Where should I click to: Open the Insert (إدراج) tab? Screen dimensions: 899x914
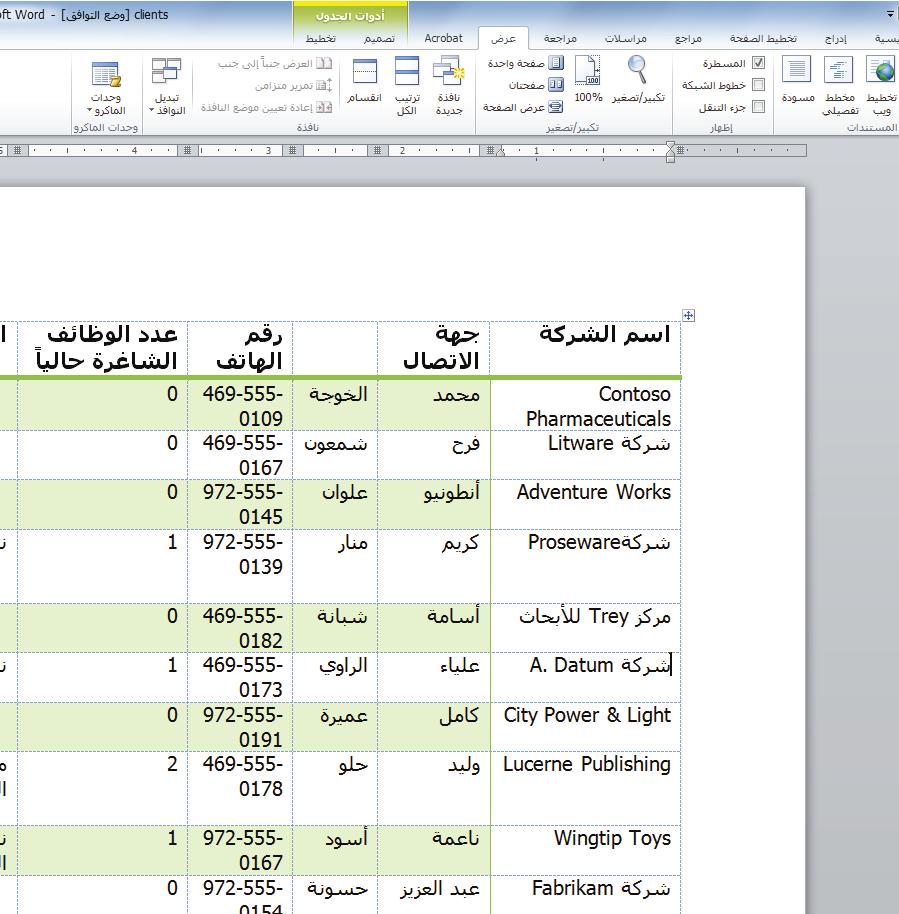(835, 38)
